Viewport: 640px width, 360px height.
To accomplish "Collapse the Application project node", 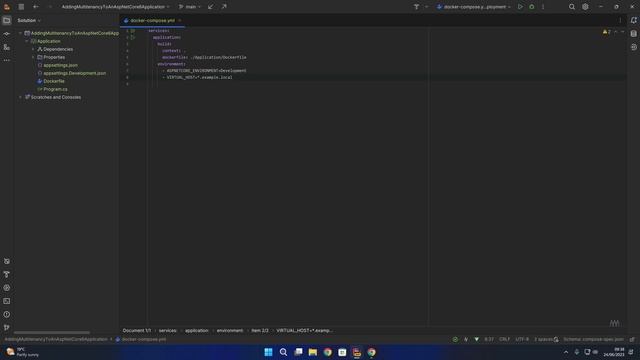I will pyautogui.click(x=27, y=41).
